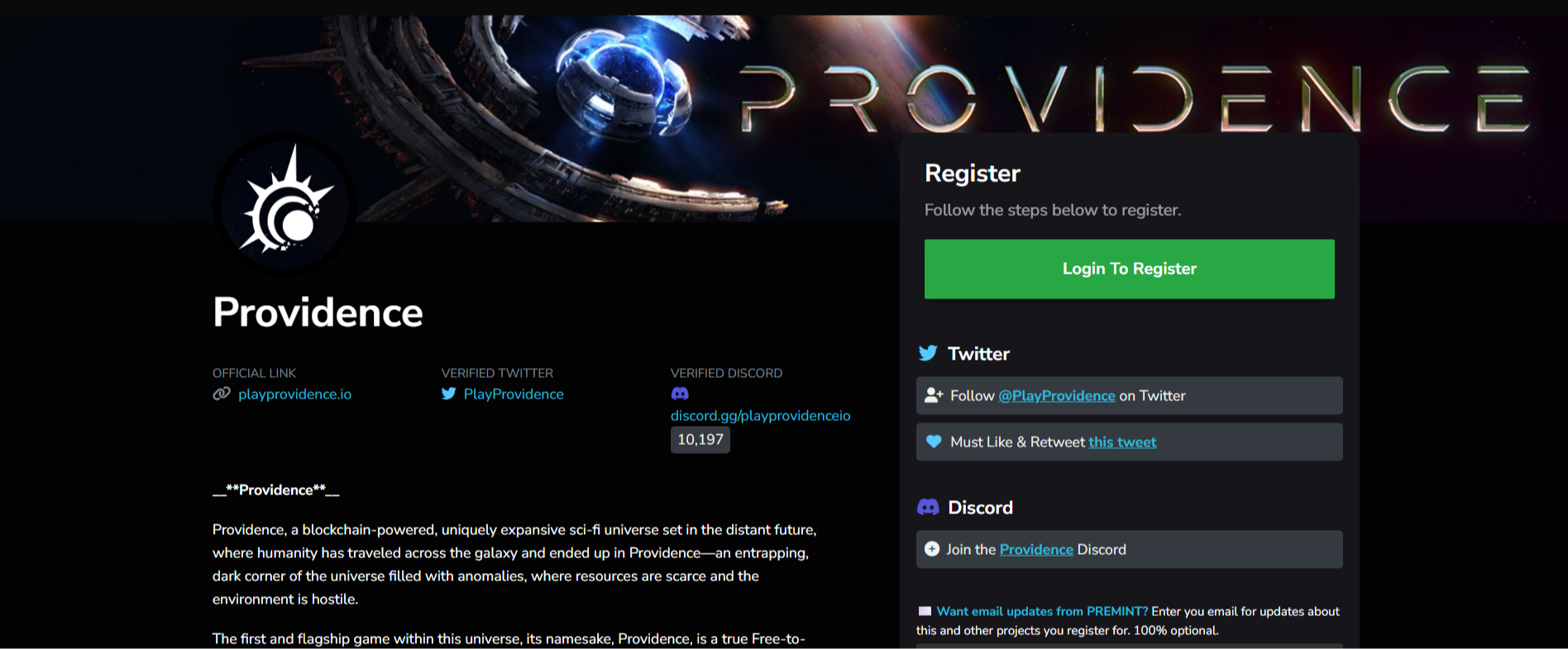
Task: Click the Login To Register button
Action: (1129, 269)
